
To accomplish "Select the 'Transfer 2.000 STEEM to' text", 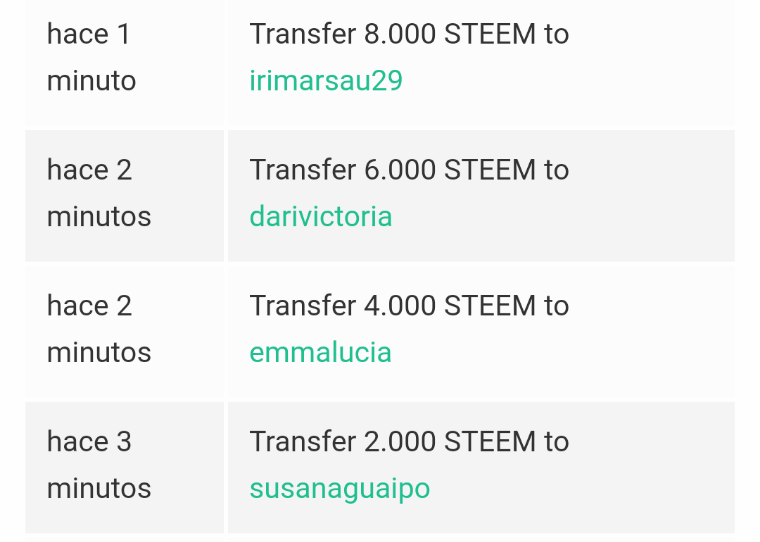I will click(409, 441).
